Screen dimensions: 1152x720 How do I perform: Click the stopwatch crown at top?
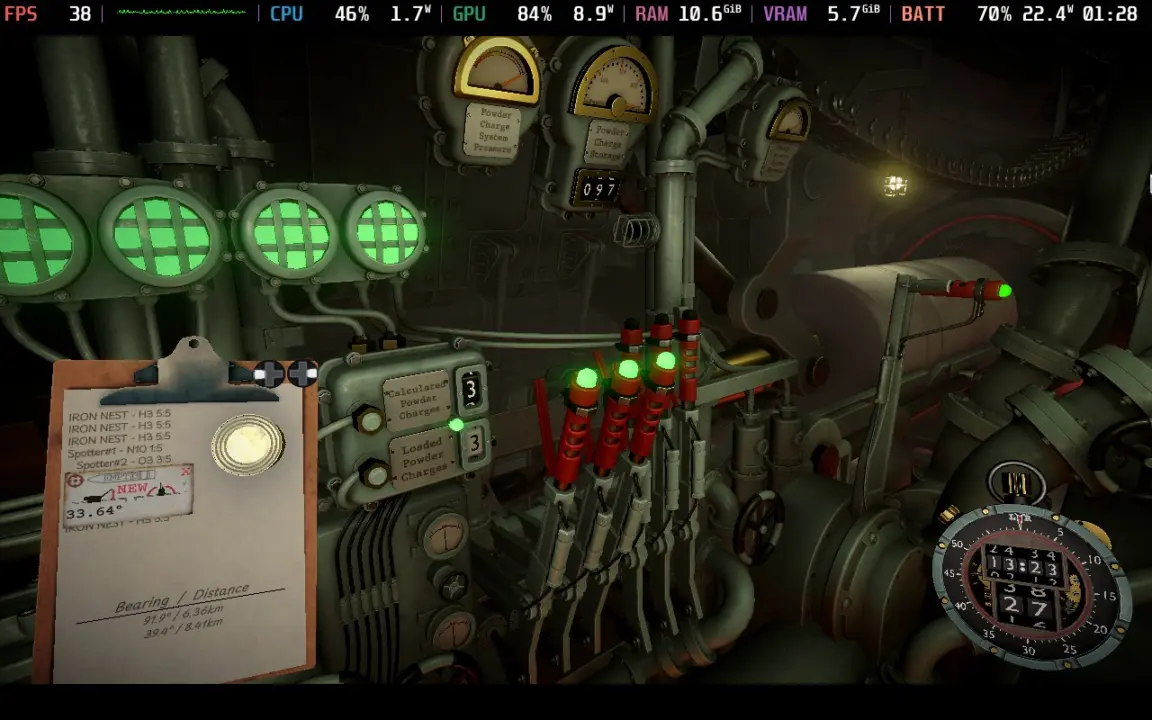pos(1017,483)
